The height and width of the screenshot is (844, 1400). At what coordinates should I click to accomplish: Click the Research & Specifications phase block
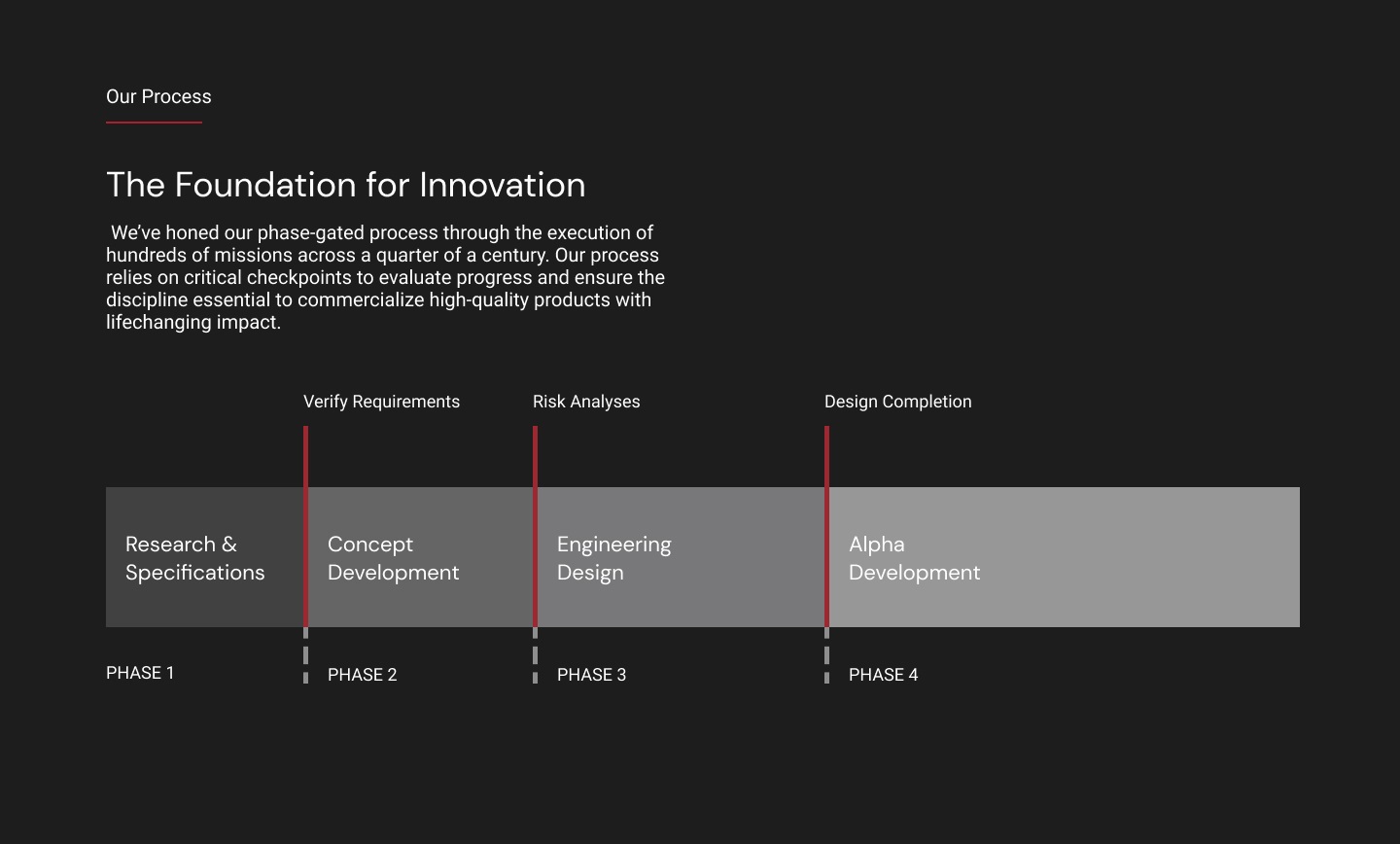point(204,557)
